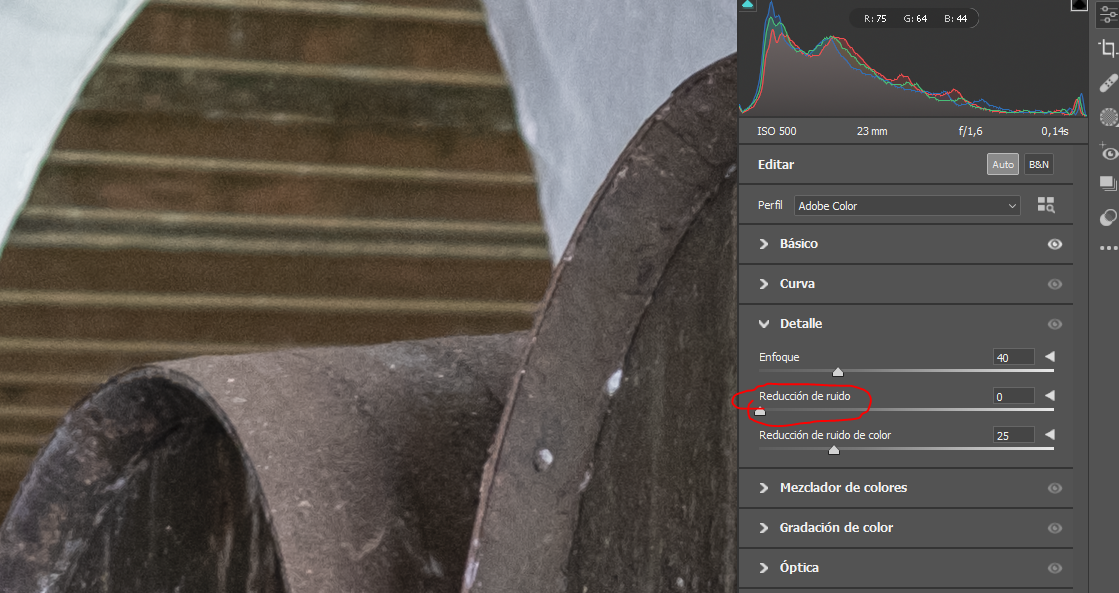Open the three-dots more options menu
Screen dimensions: 1119x593
click(1108, 248)
